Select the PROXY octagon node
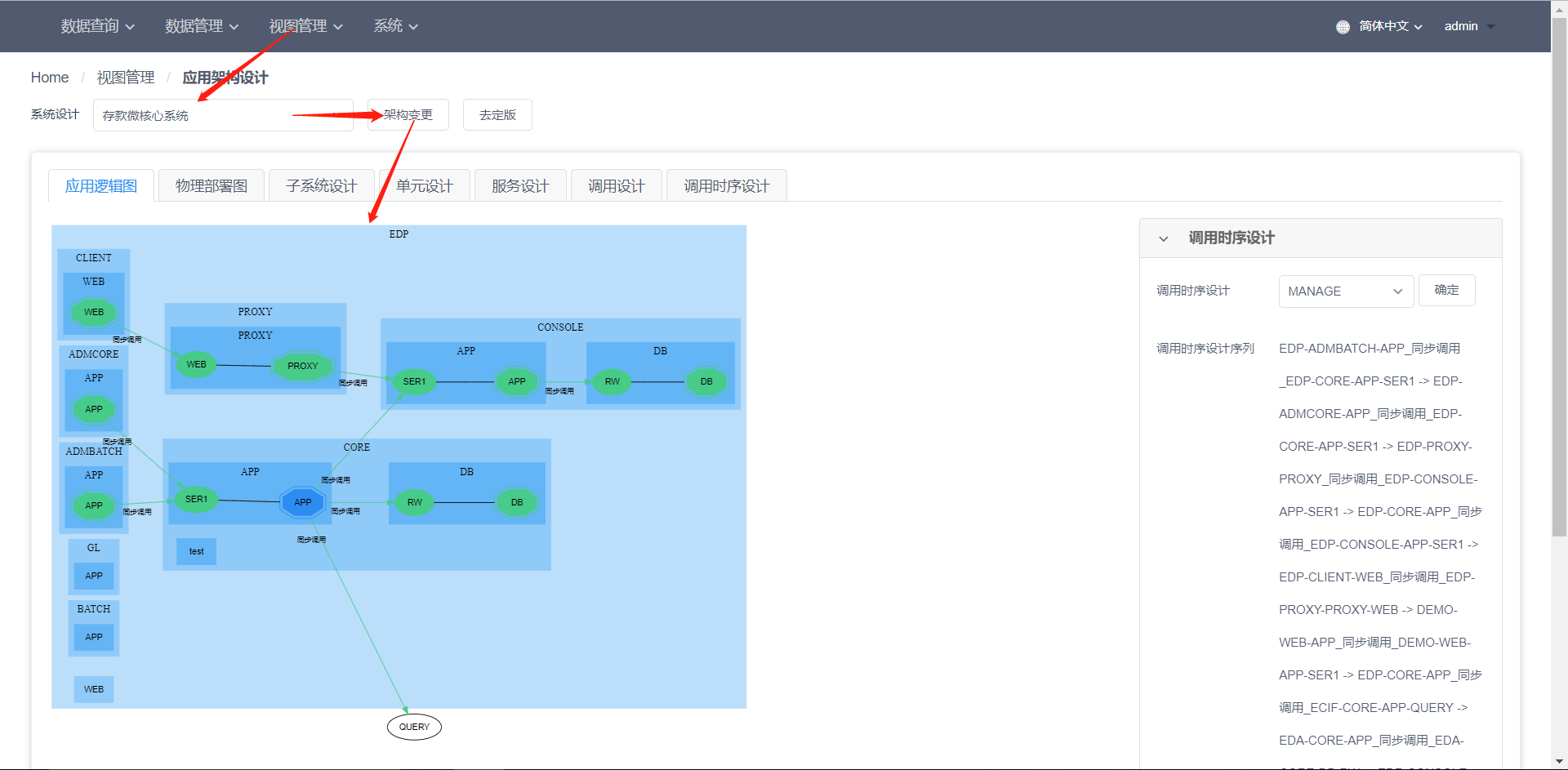The image size is (1568, 770). (x=303, y=366)
